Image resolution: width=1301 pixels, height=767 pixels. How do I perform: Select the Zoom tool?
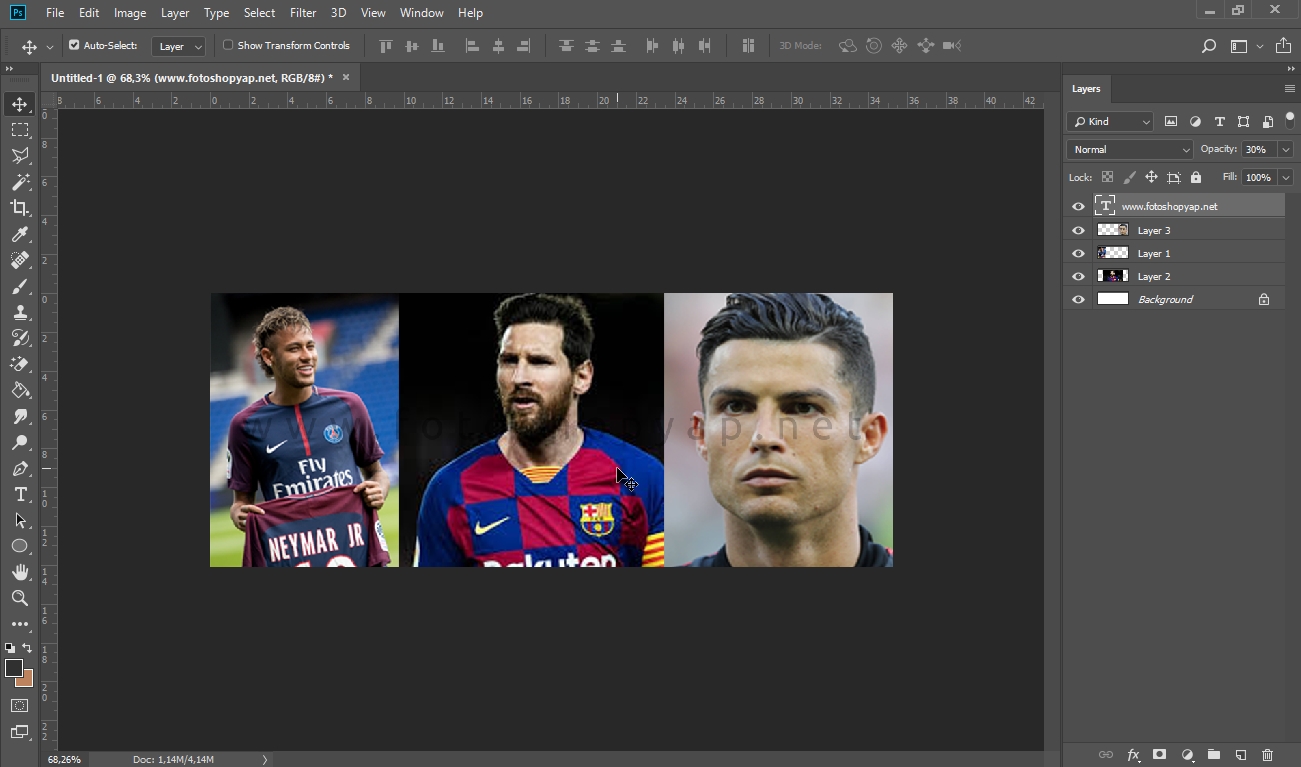point(20,598)
